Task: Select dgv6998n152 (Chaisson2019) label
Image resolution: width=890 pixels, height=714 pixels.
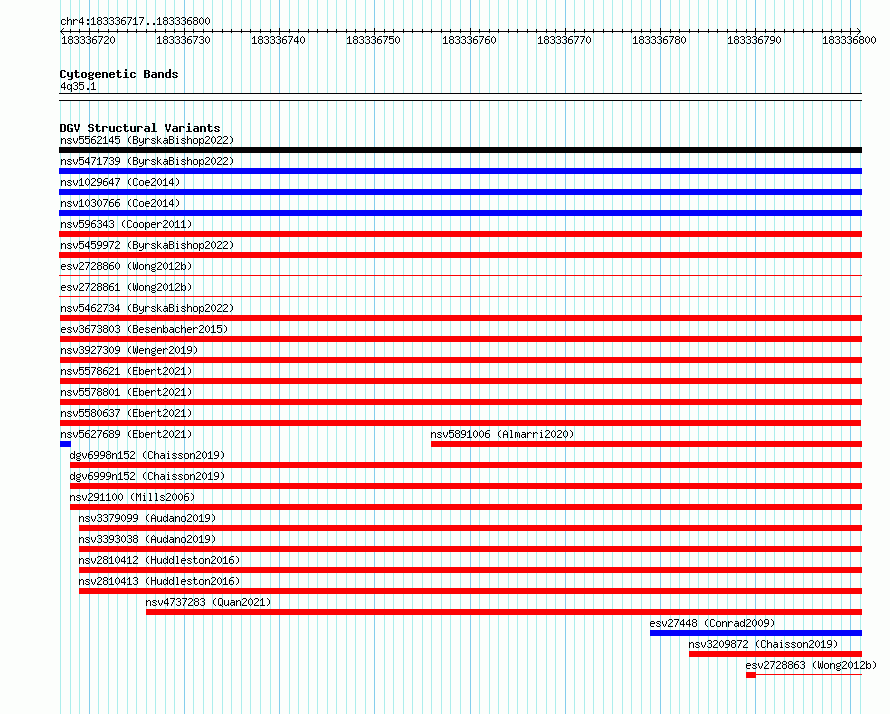Action: [x=147, y=455]
